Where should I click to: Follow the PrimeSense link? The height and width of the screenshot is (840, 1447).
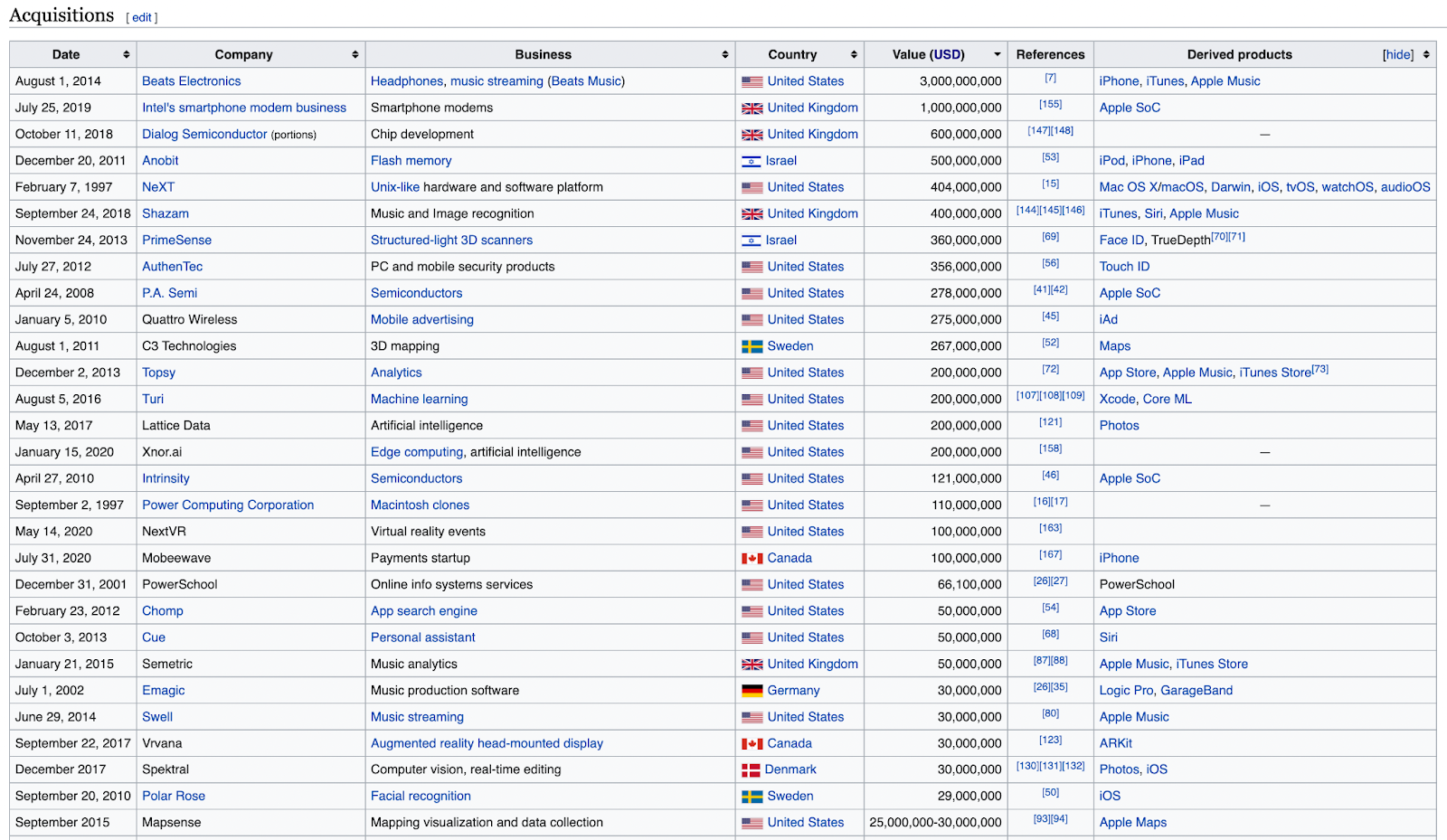176,241
